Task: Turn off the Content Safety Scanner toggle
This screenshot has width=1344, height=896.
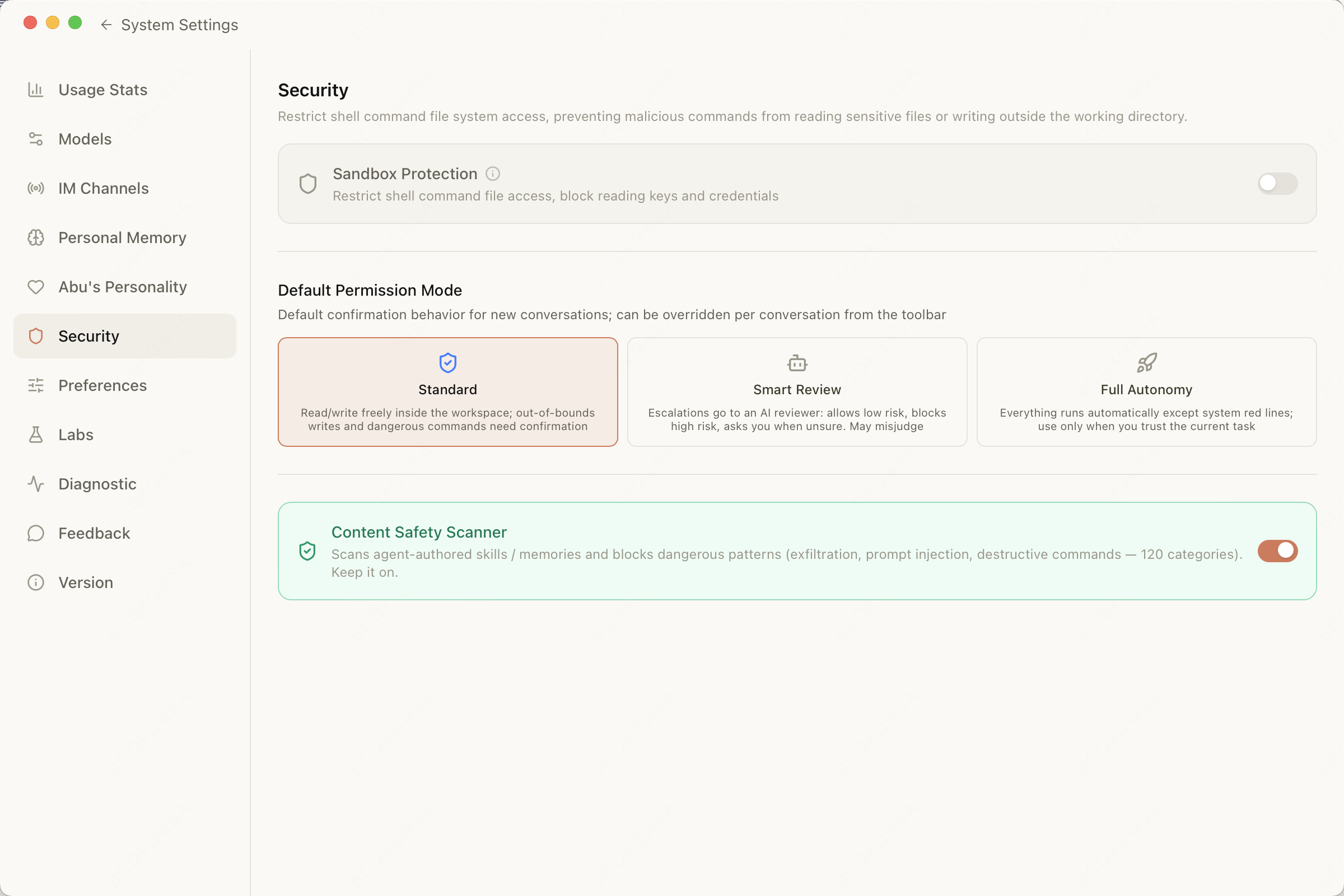Action: point(1277,551)
